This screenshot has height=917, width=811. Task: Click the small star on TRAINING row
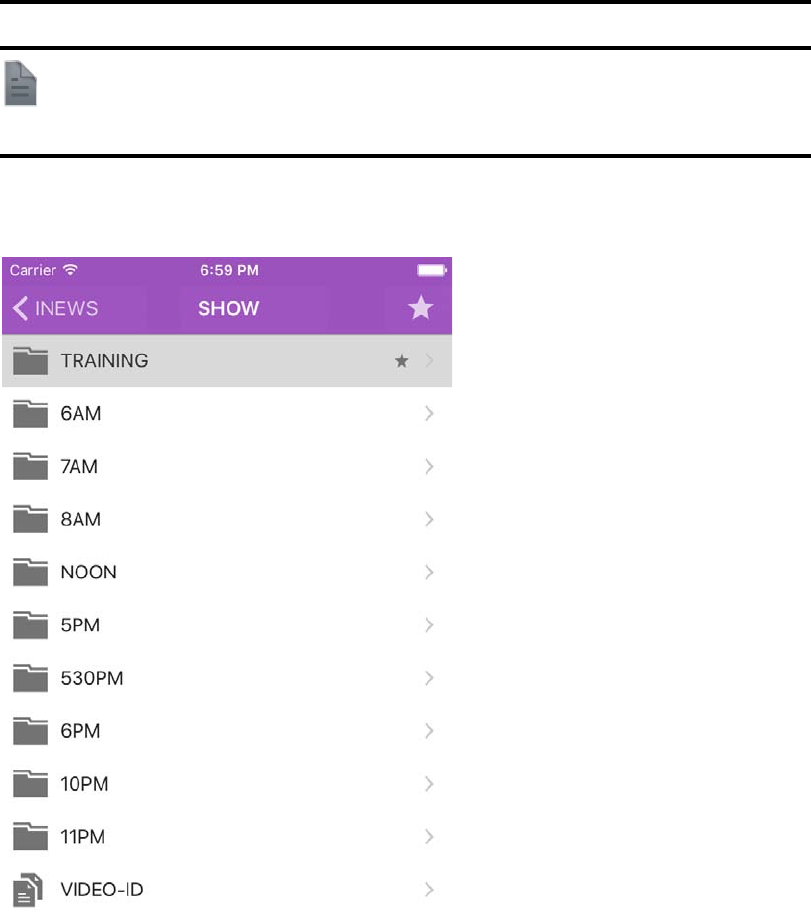[402, 361]
